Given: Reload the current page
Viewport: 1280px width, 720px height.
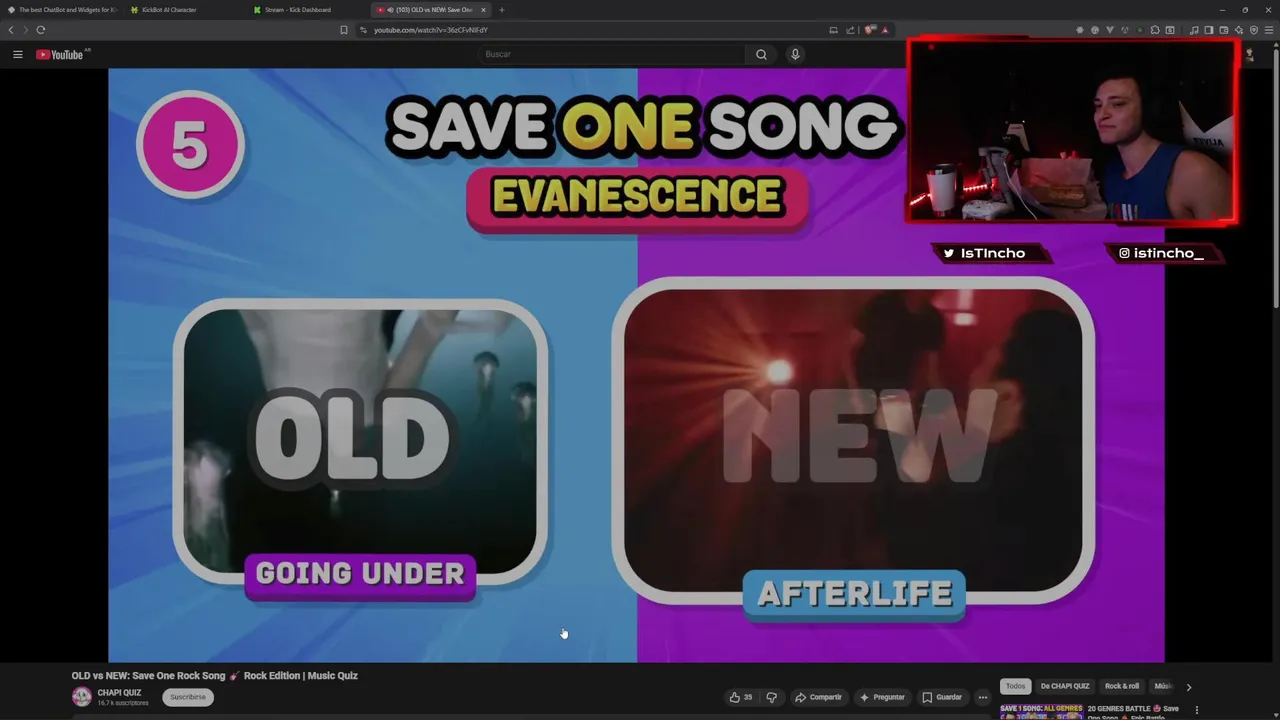Looking at the screenshot, I should [x=40, y=30].
